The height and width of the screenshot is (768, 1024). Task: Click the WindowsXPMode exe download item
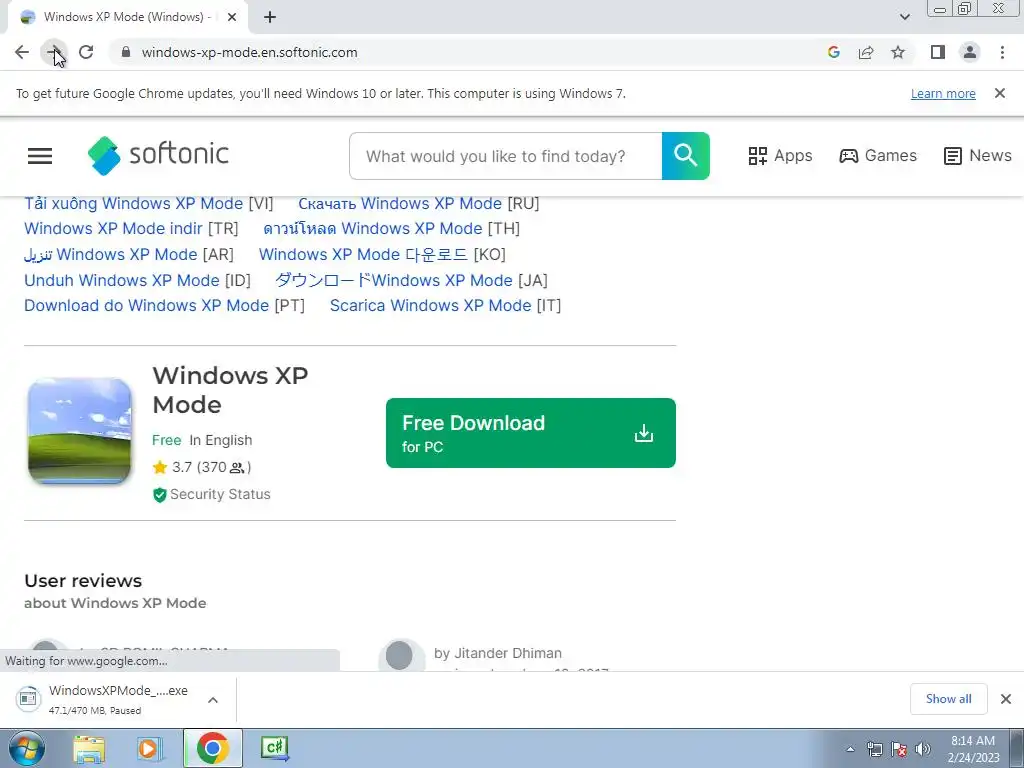tap(104, 699)
